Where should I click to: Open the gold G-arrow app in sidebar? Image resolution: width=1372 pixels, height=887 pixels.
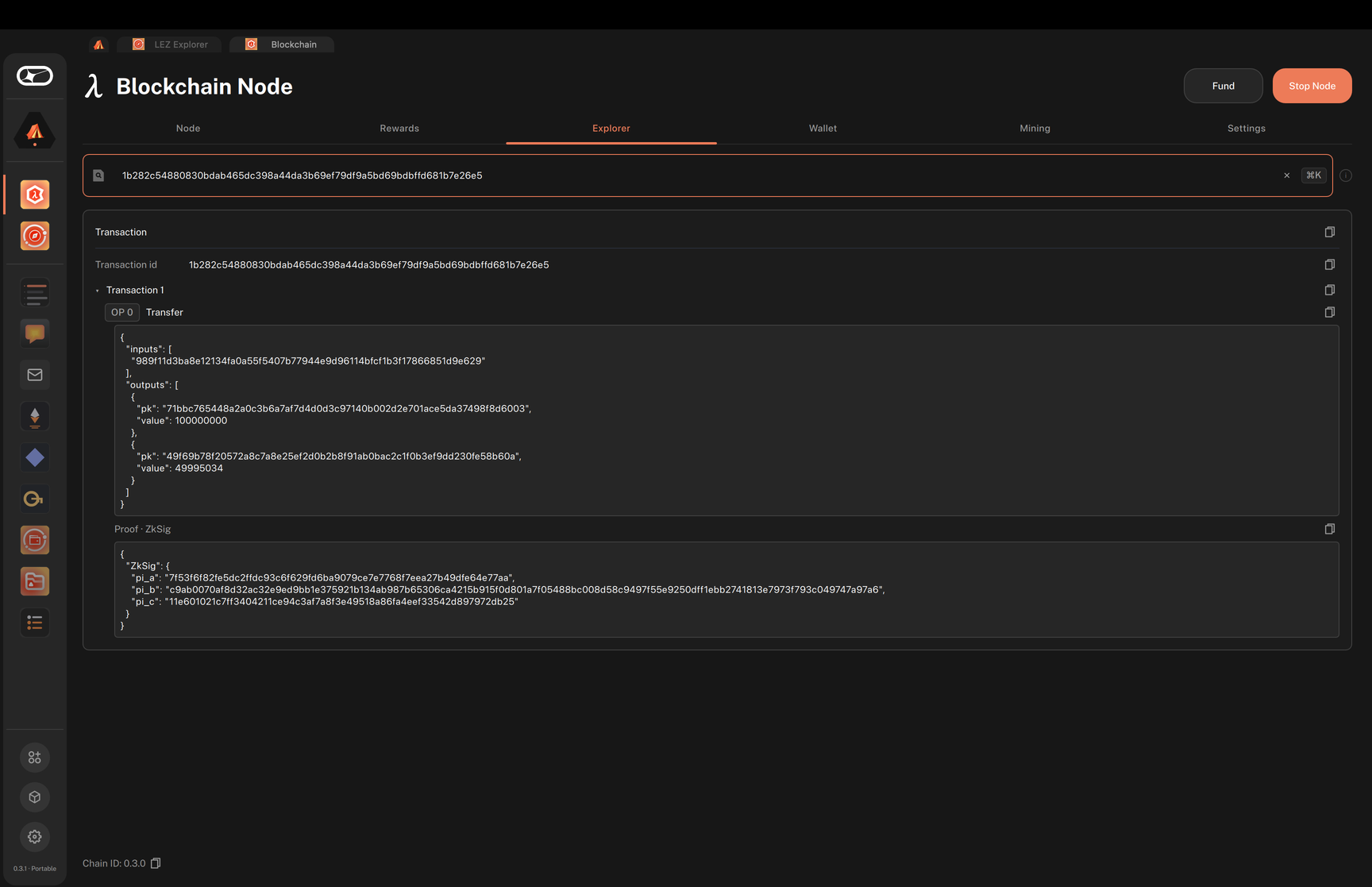click(35, 499)
